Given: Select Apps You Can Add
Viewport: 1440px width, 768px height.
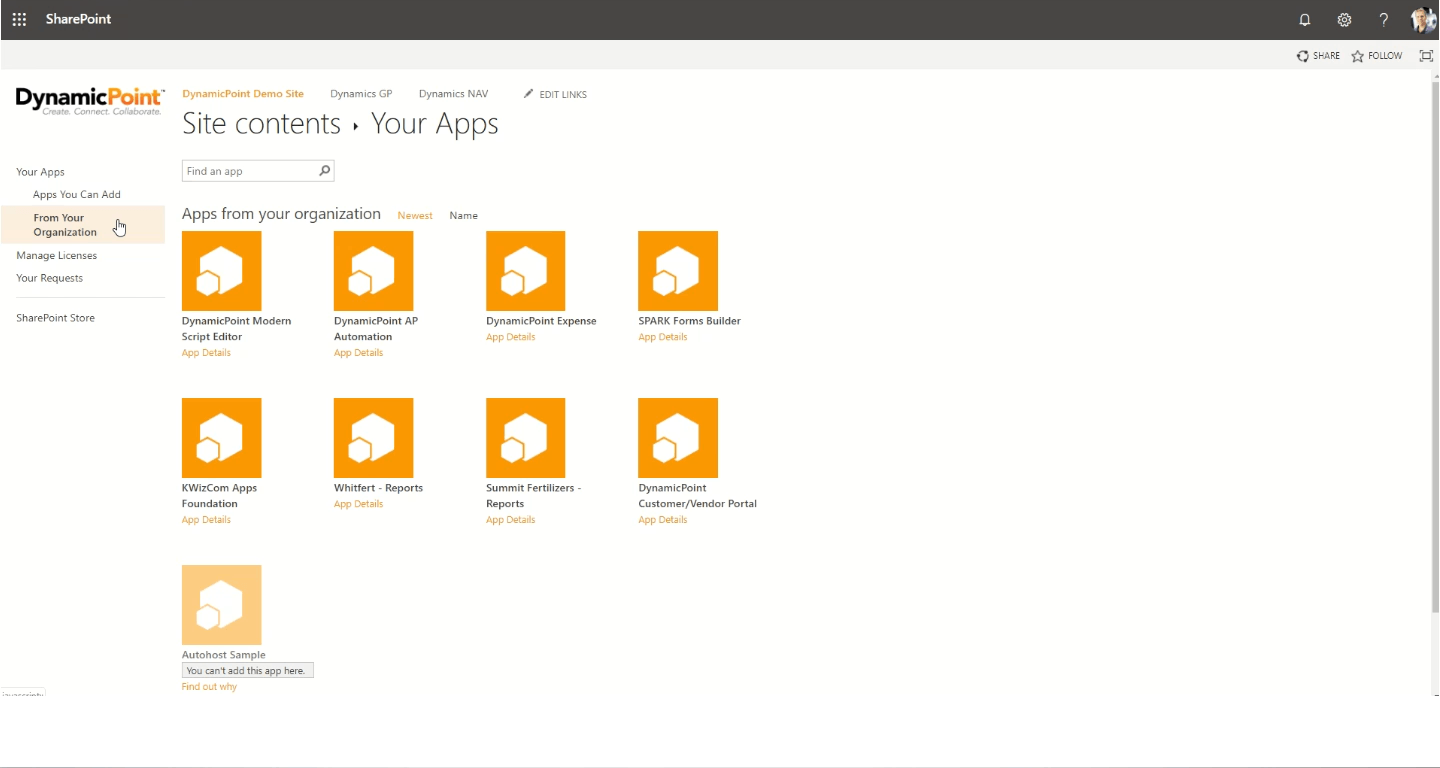Looking at the screenshot, I should click(77, 195).
